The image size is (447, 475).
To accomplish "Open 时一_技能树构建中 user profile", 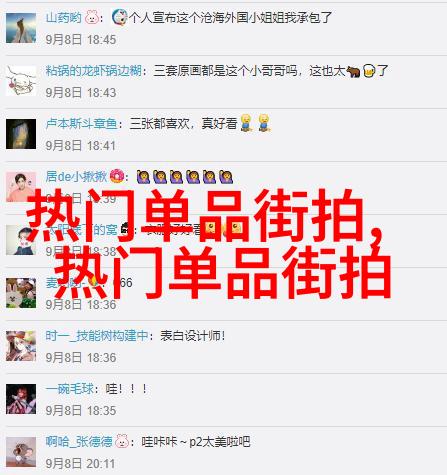I will [97, 336].
